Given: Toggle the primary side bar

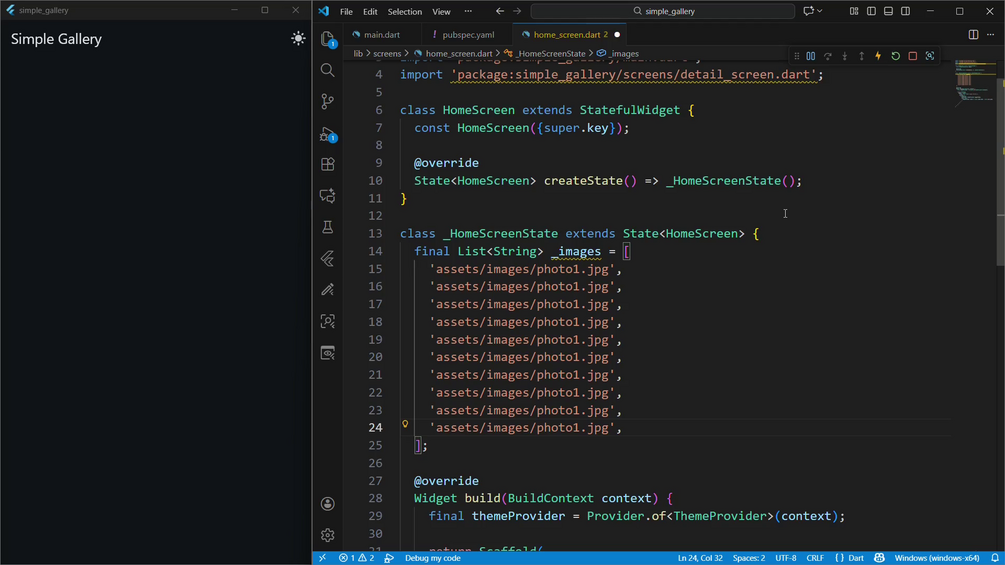Looking at the screenshot, I should 871,11.
